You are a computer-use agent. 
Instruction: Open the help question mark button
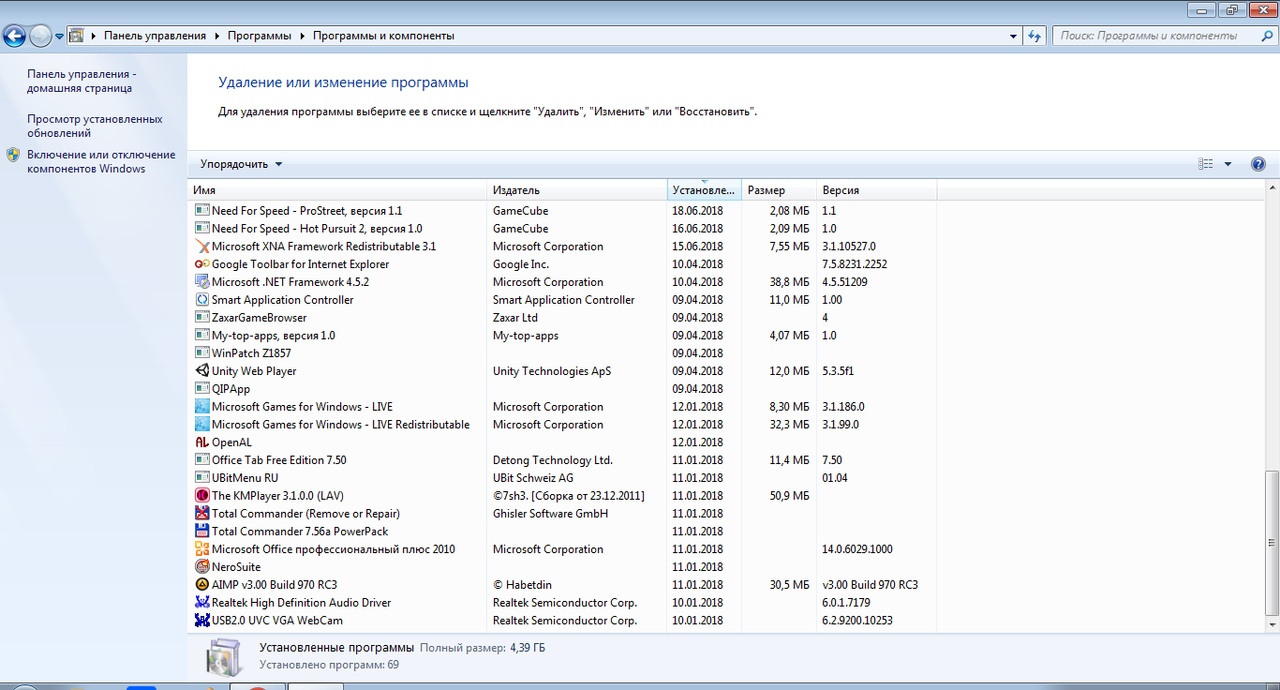1258,164
